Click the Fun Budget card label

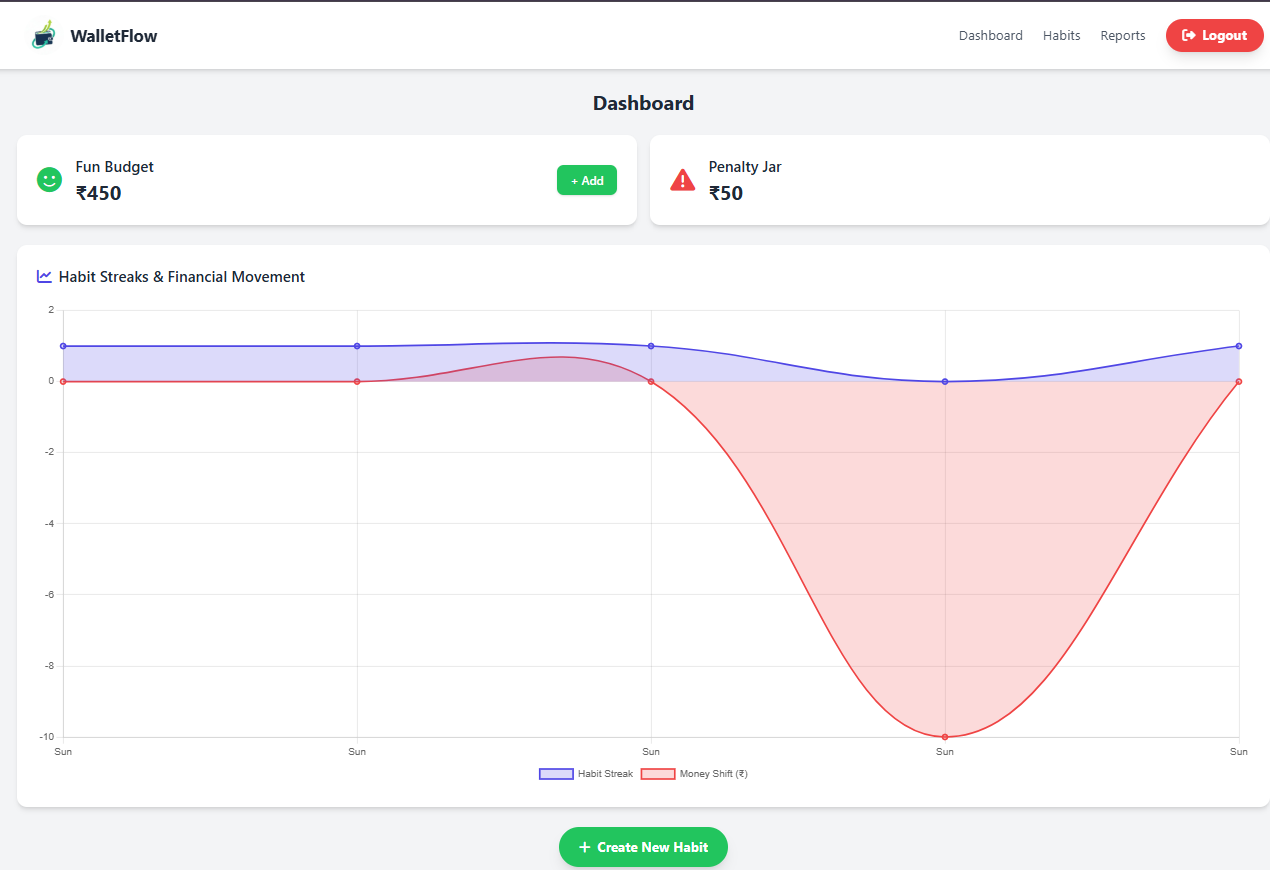(115, 167)
